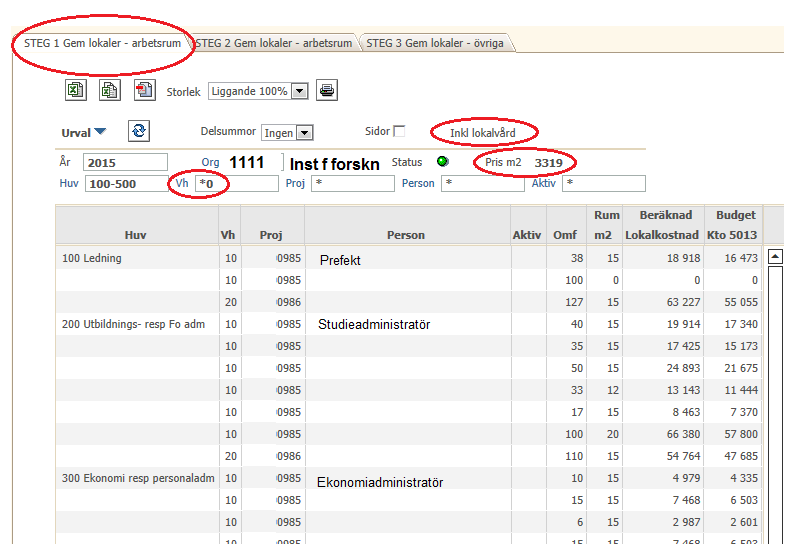Click the printer icon

point(327,91)
